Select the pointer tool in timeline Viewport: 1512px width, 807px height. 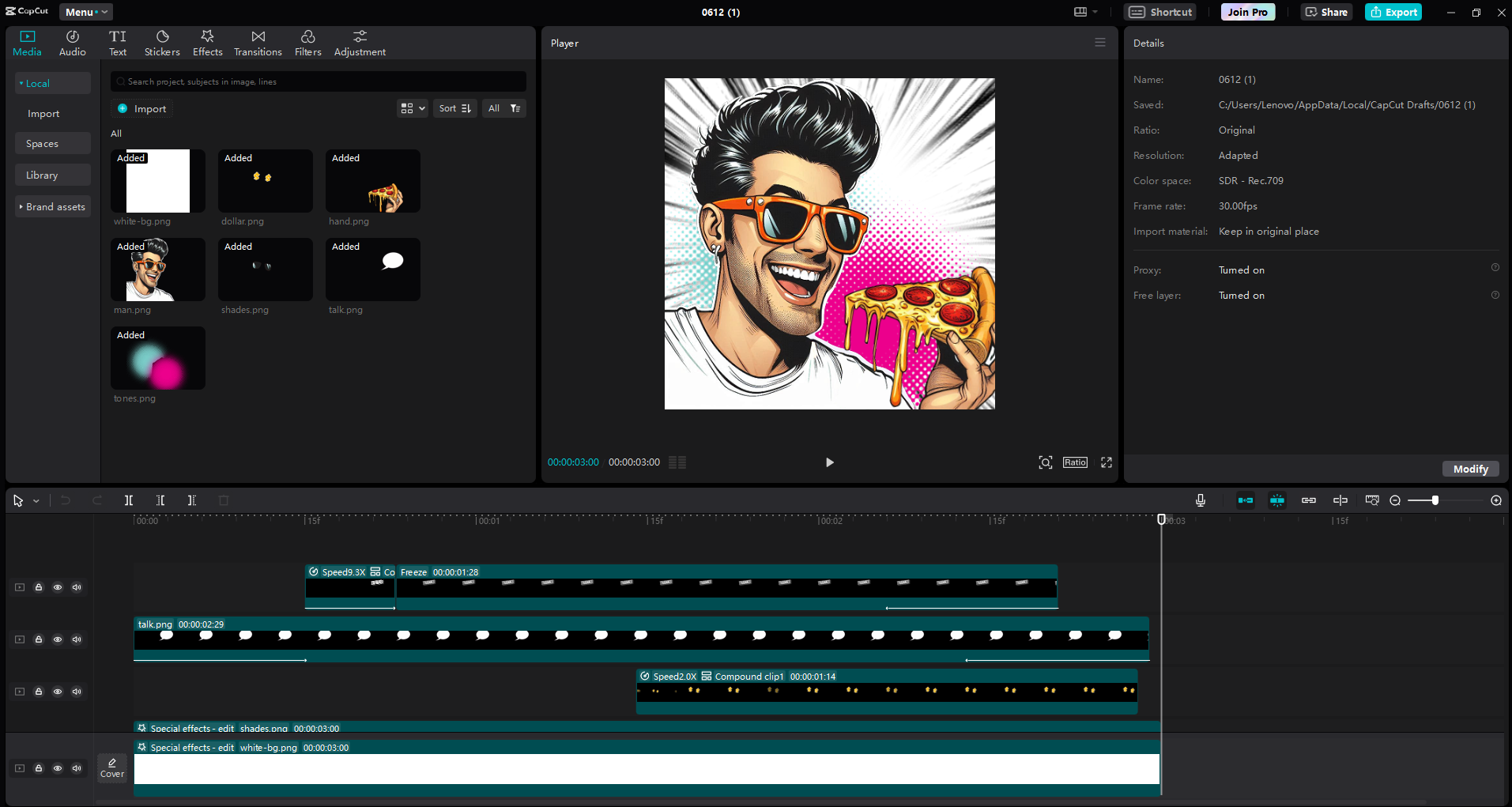coord(18,500)
